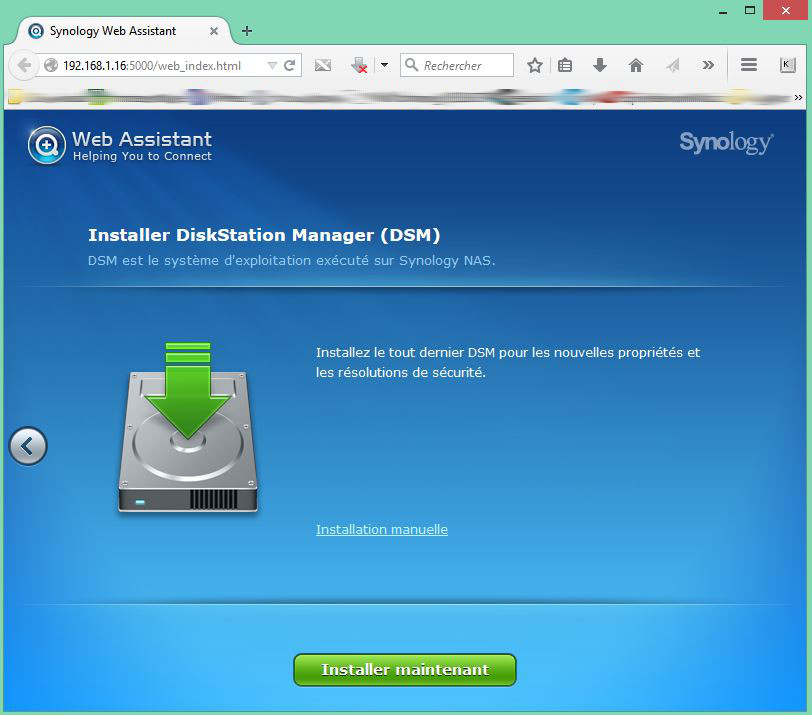Click the envelope mail icon in toolbar
Screen dimensions: 812x715
click(x=323, y=65)
